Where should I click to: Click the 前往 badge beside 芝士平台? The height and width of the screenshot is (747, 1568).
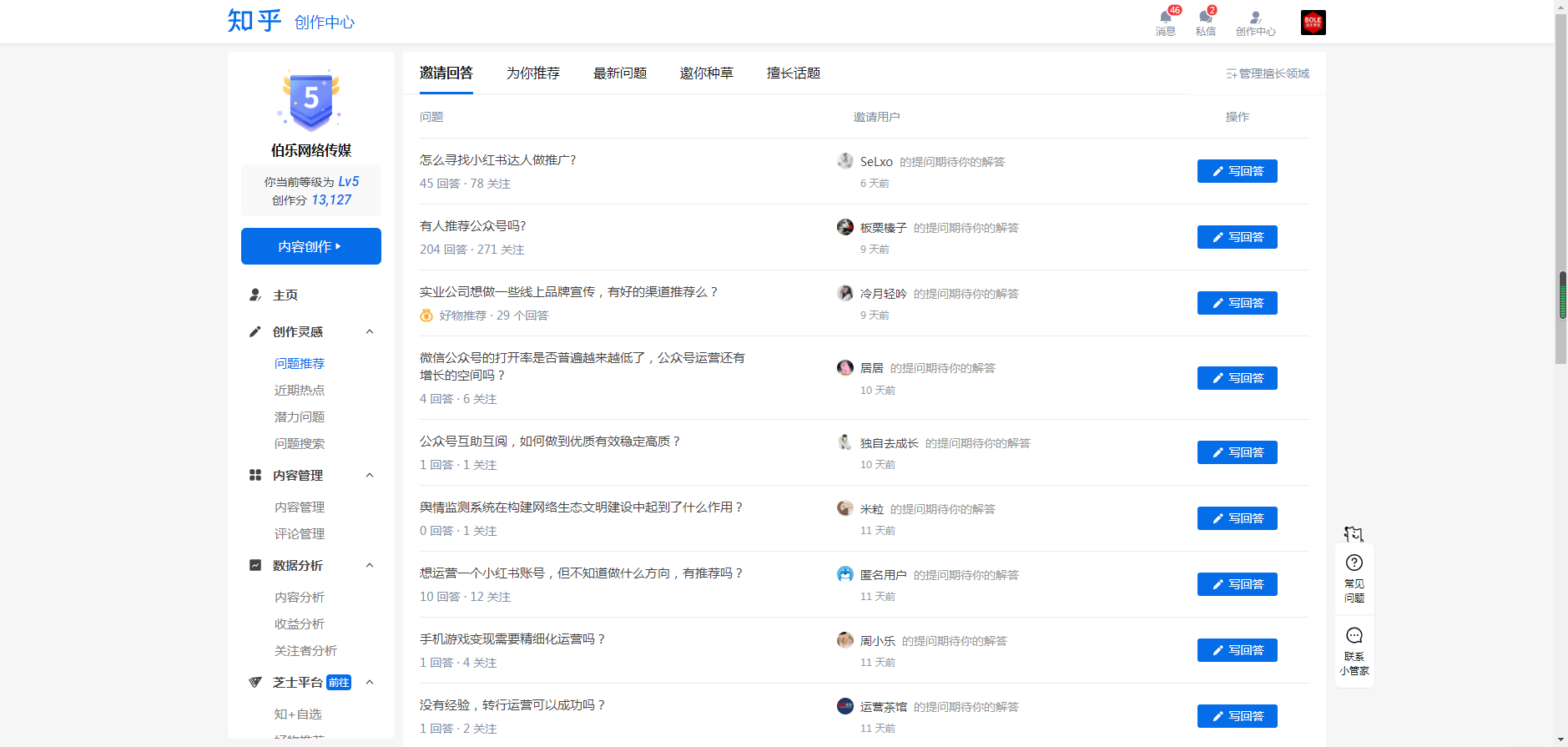(x=339, y=683)
